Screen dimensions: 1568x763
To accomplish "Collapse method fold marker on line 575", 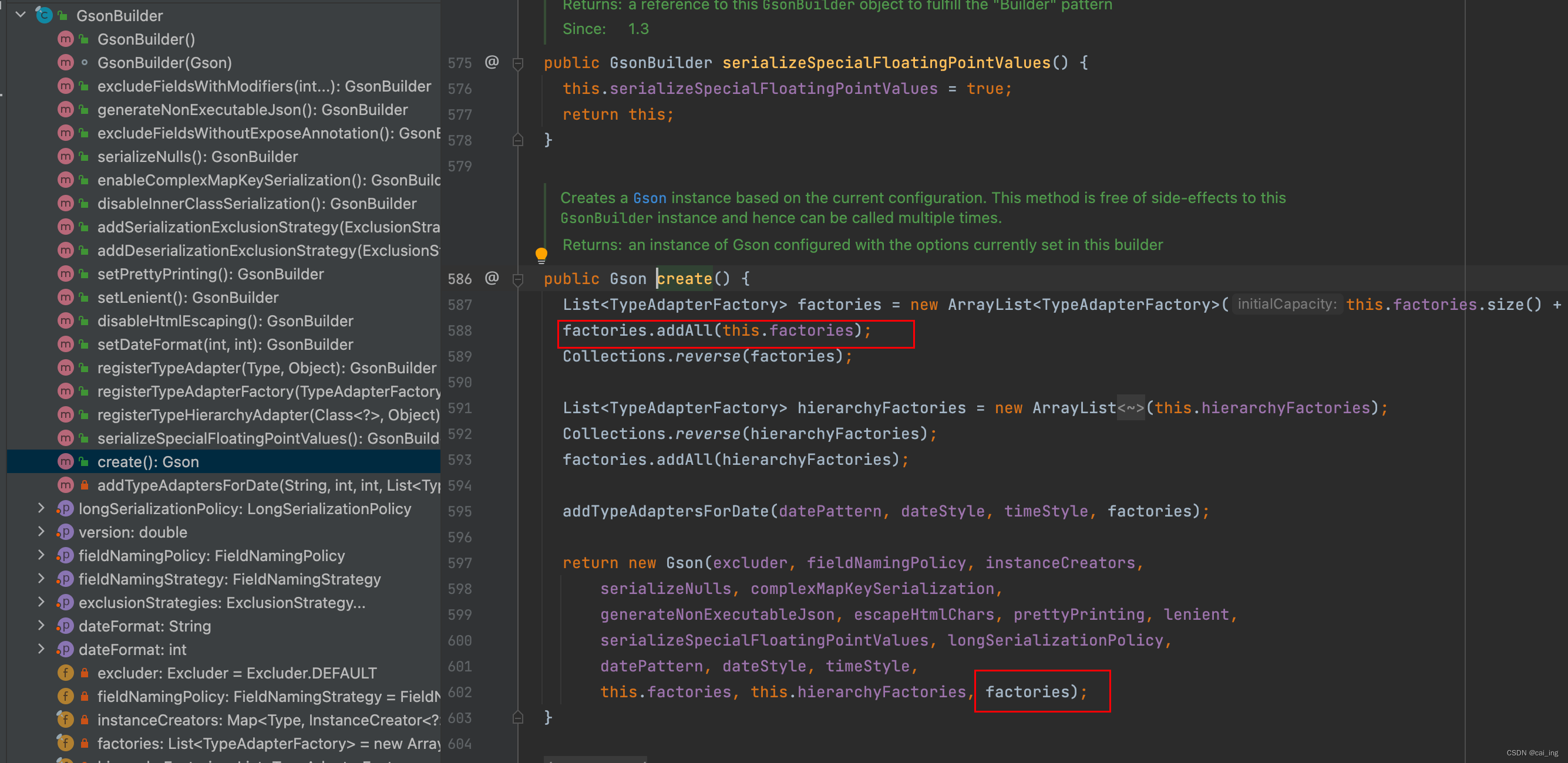I will coord(518,63).
